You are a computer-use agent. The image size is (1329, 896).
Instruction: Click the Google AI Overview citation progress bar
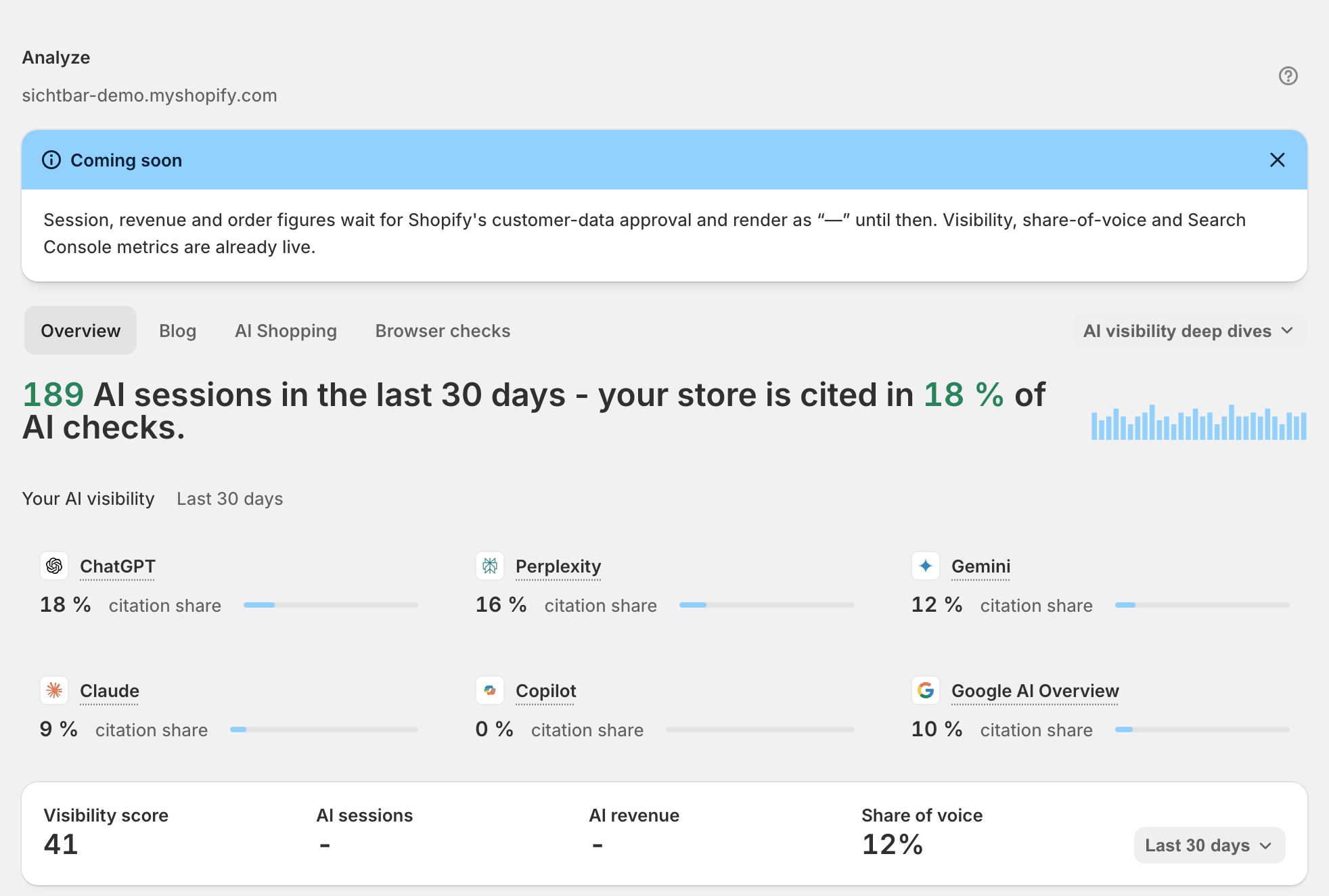(1202, 730)
